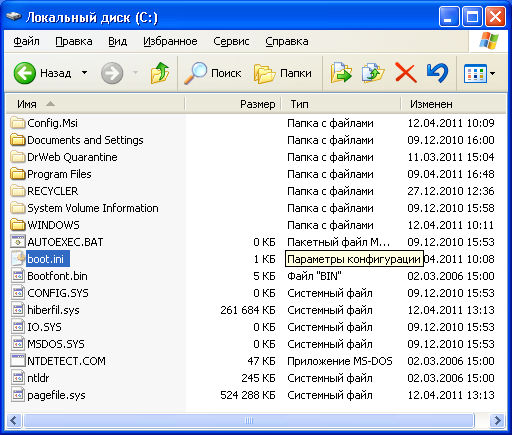
Task: Click the 47 КБ size cell
Action: pos(261,361)
